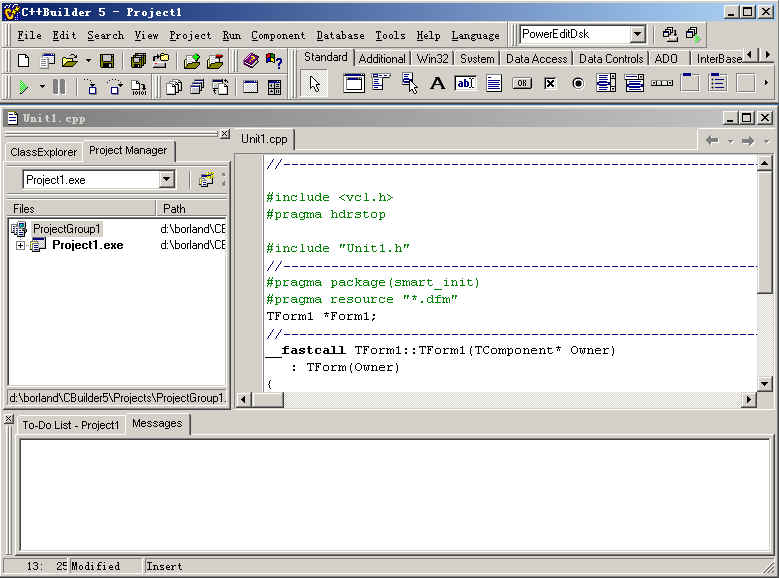Click Add file to project icon

192,61
